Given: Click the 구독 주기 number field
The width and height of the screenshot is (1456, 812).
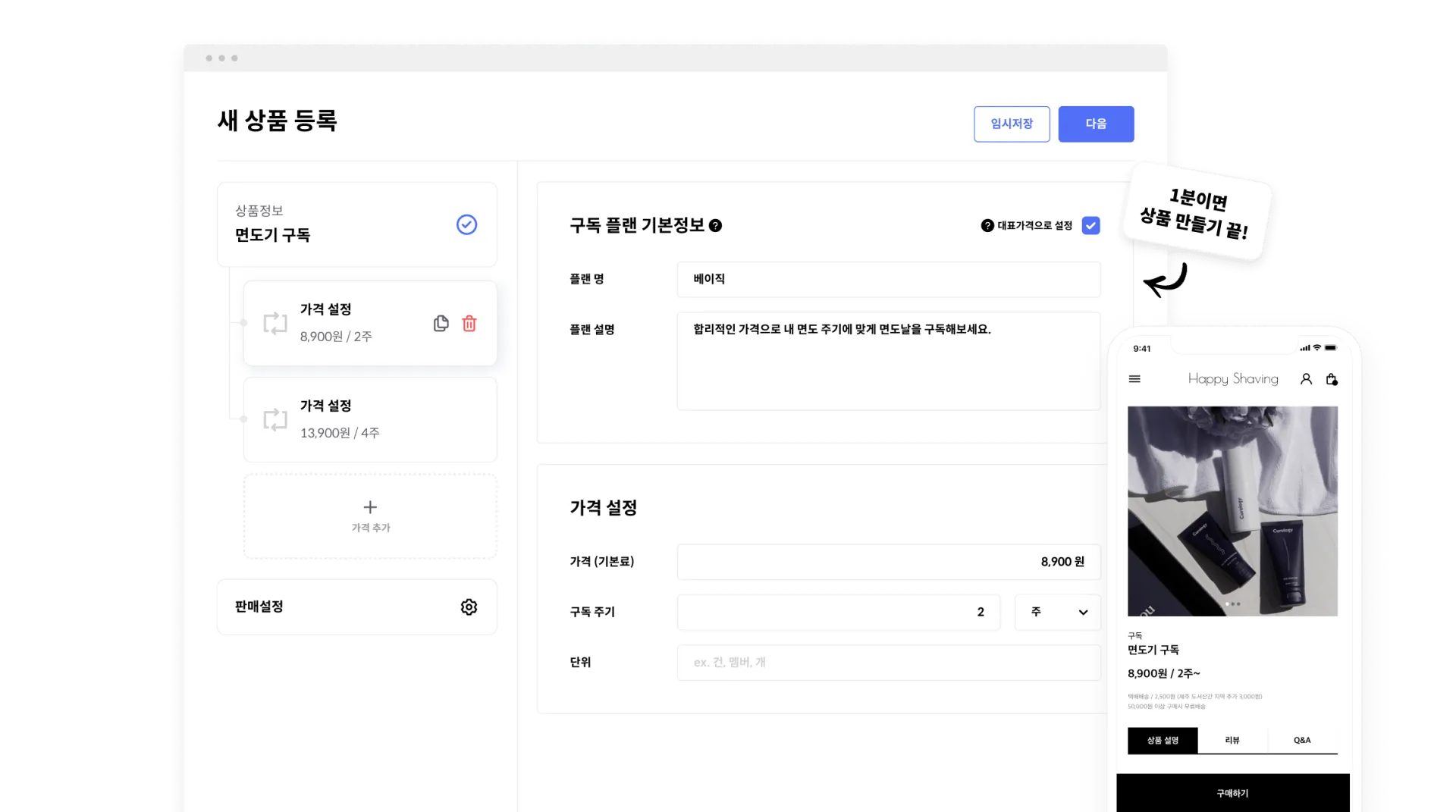Looking at the screenshot, I should tap(838, 612).
